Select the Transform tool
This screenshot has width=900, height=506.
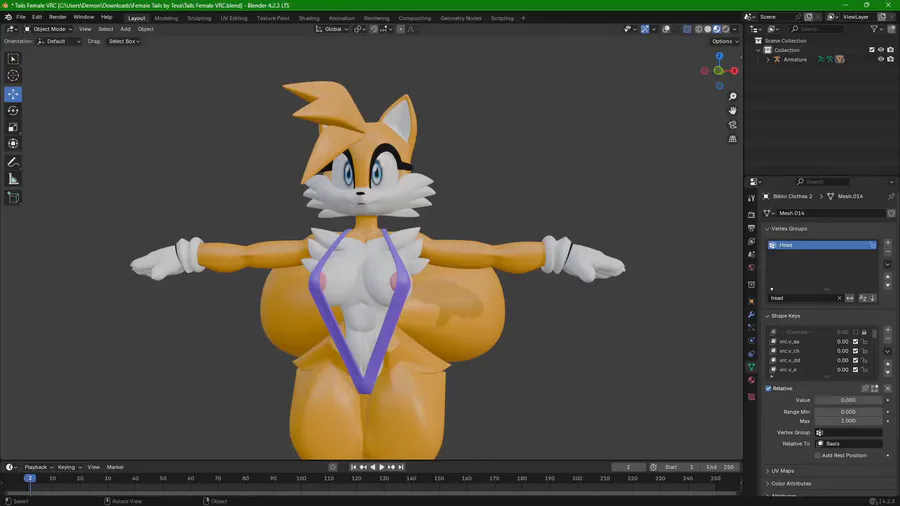click(13, 144)
